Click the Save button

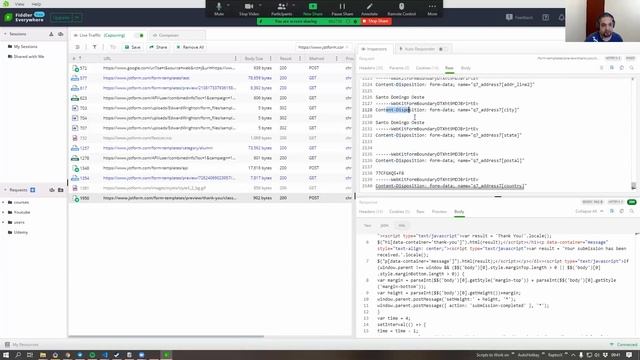[x=133, y=47]
